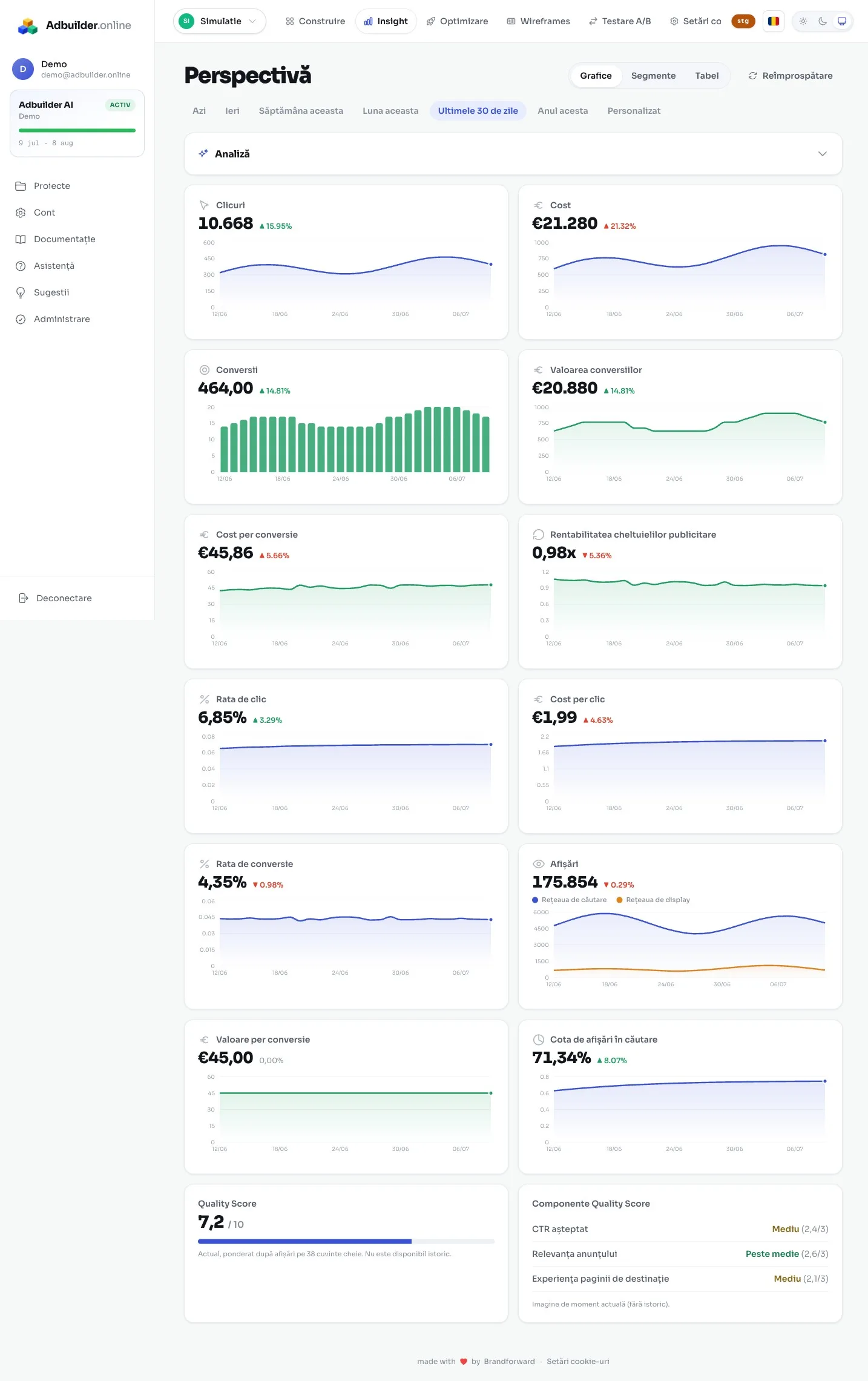This screenshot has width=868, height=1381.
Task: Click the Deconectare logout icon
Action: (x=24, y=598)
